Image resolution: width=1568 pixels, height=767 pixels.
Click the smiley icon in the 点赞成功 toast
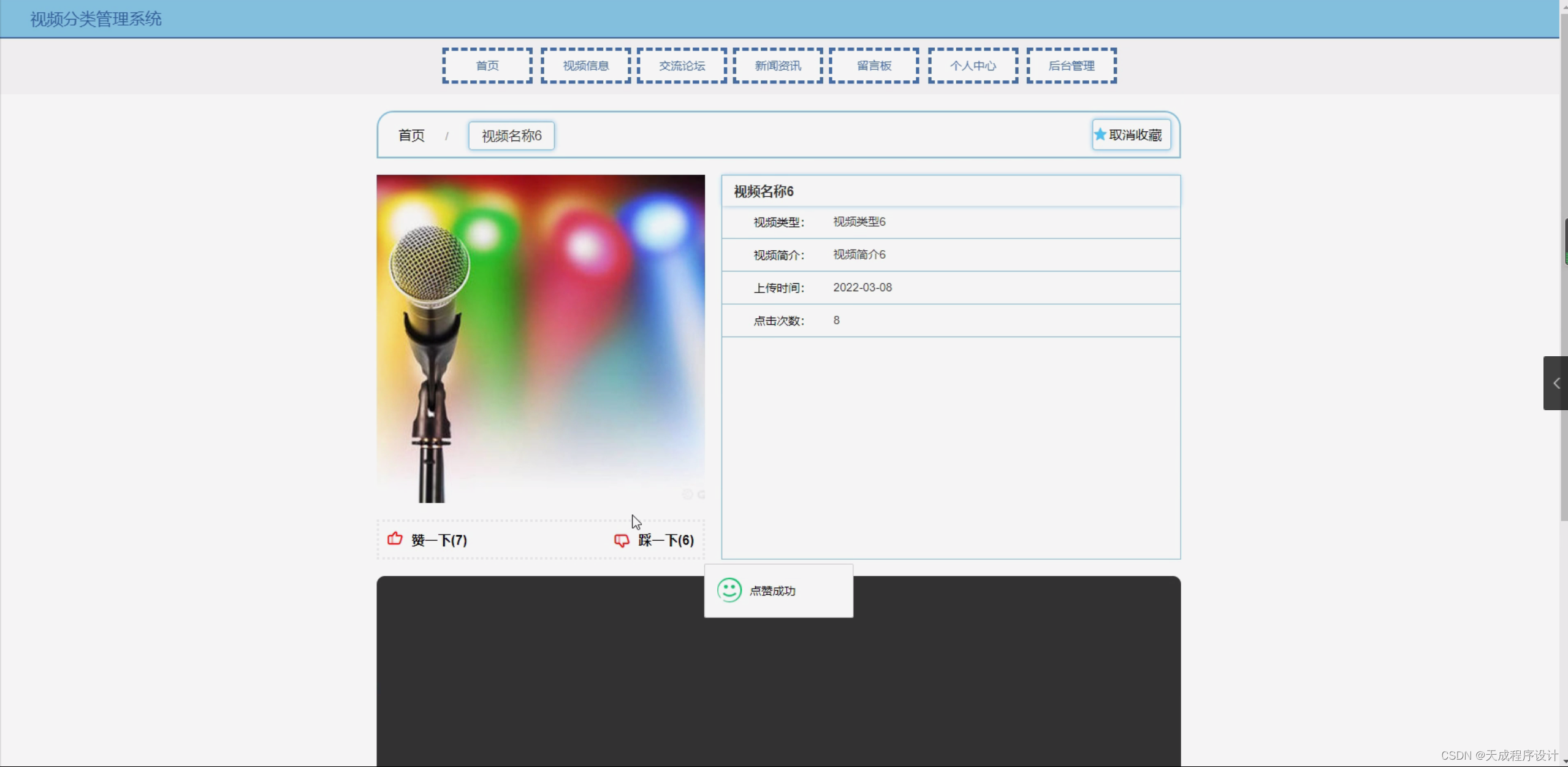pos(728,590)
